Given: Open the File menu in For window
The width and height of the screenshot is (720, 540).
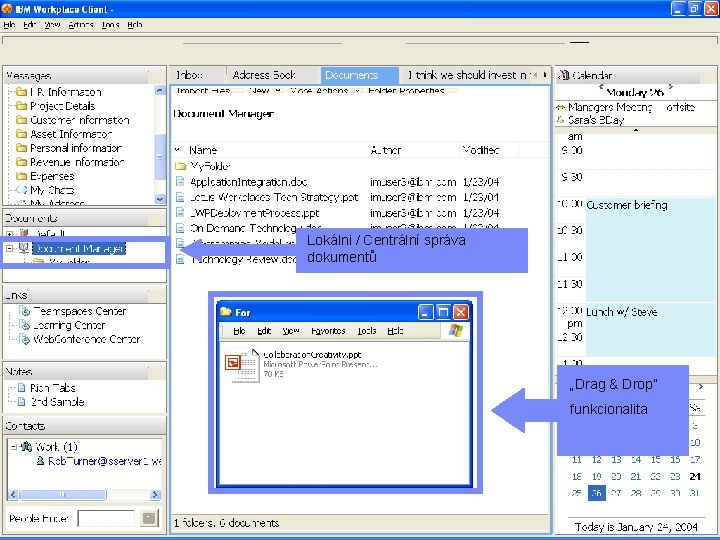Looking at the screenshot, I should click(x=239, y=331).
